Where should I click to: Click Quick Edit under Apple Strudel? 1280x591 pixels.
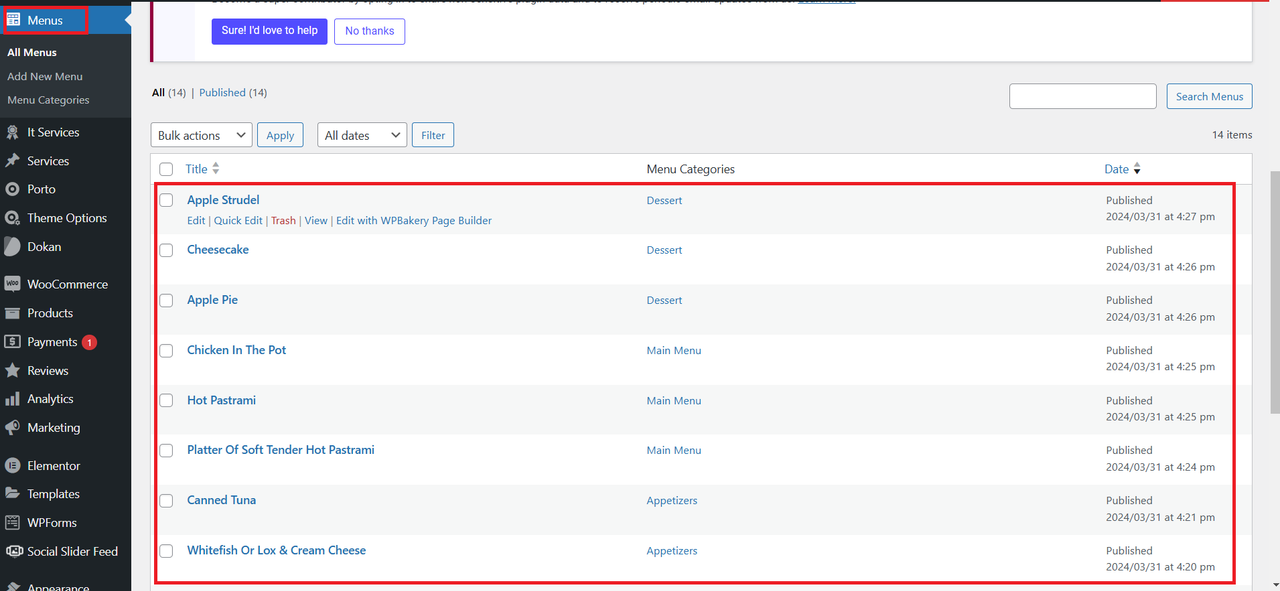coord(238,220)
